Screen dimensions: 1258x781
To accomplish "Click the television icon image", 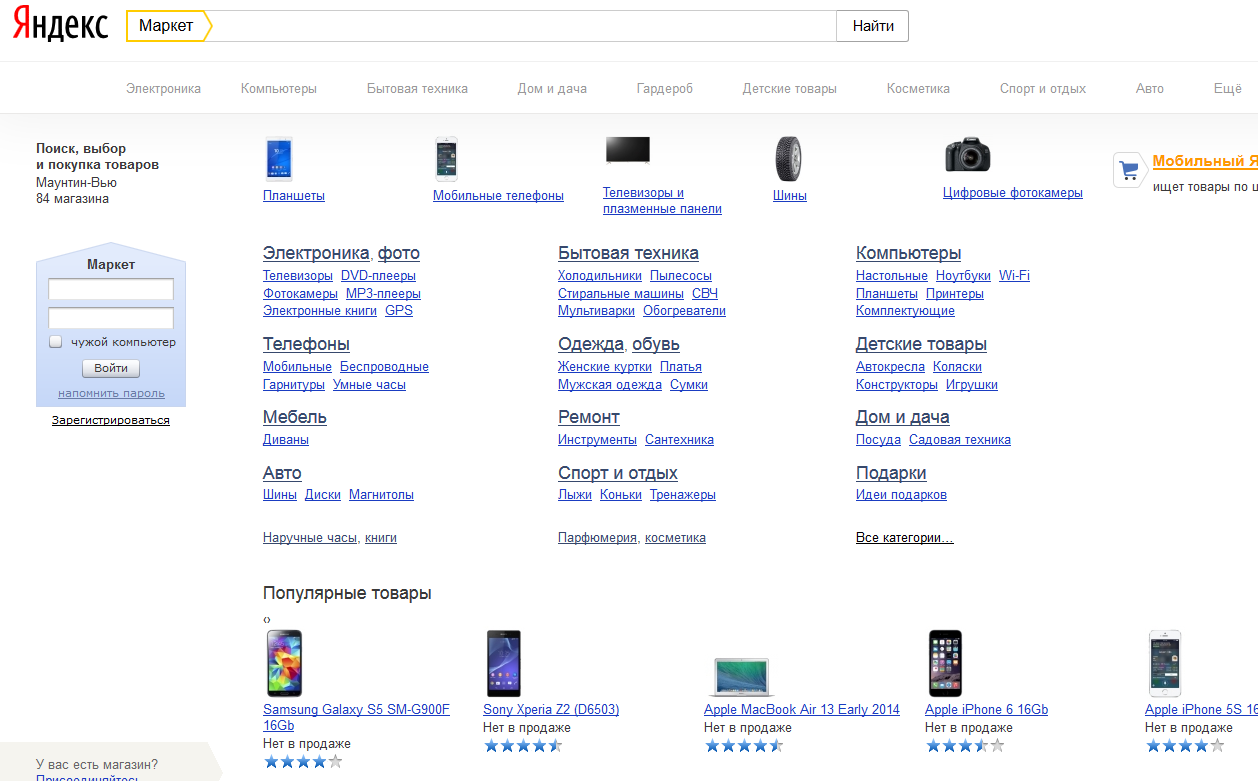I will tap(627, 150).
